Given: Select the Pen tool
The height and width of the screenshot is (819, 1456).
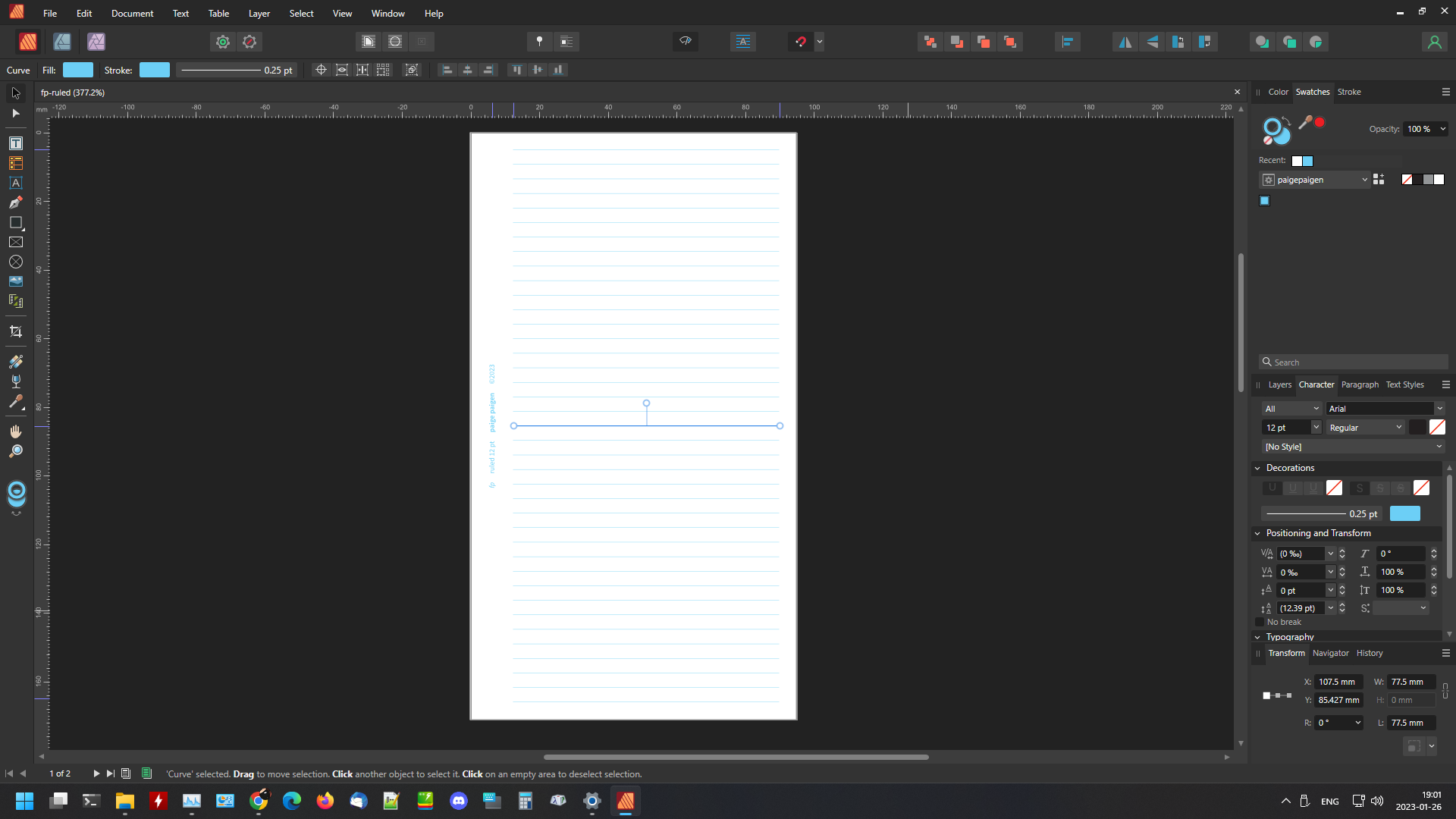Looking at the screenshot, I should 15,202.
